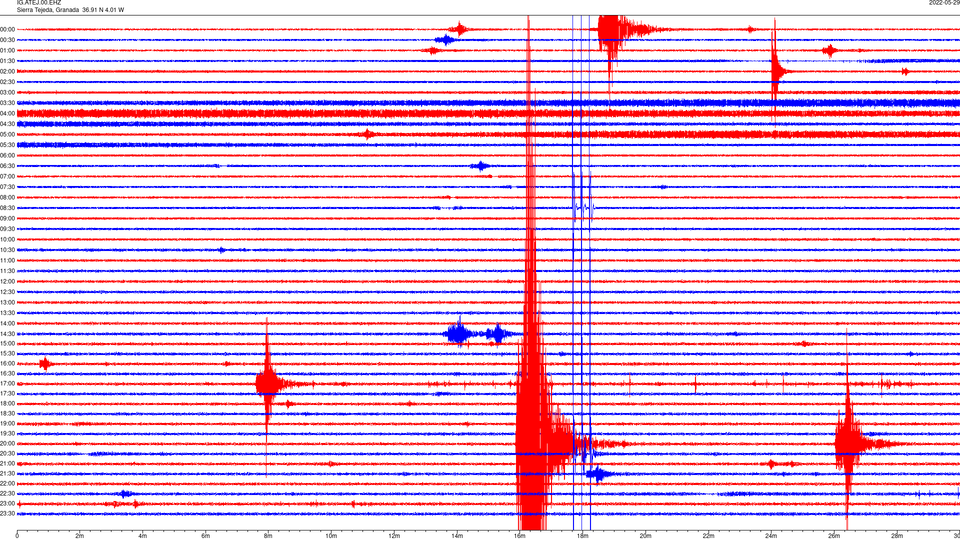The width and height of the screenshot is (960, 540).
Task: Click the 14m minute axis tick
Action: (x=457, y=536)
